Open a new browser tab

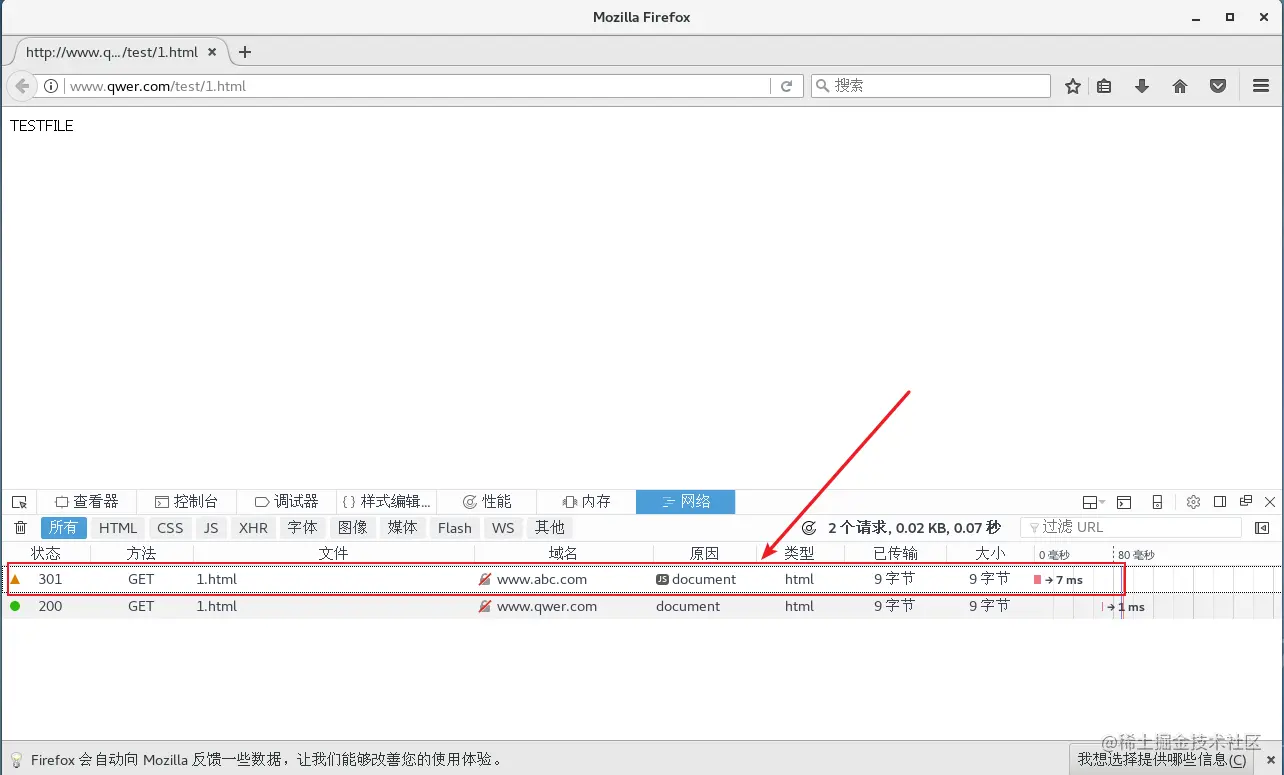point(245,52)
